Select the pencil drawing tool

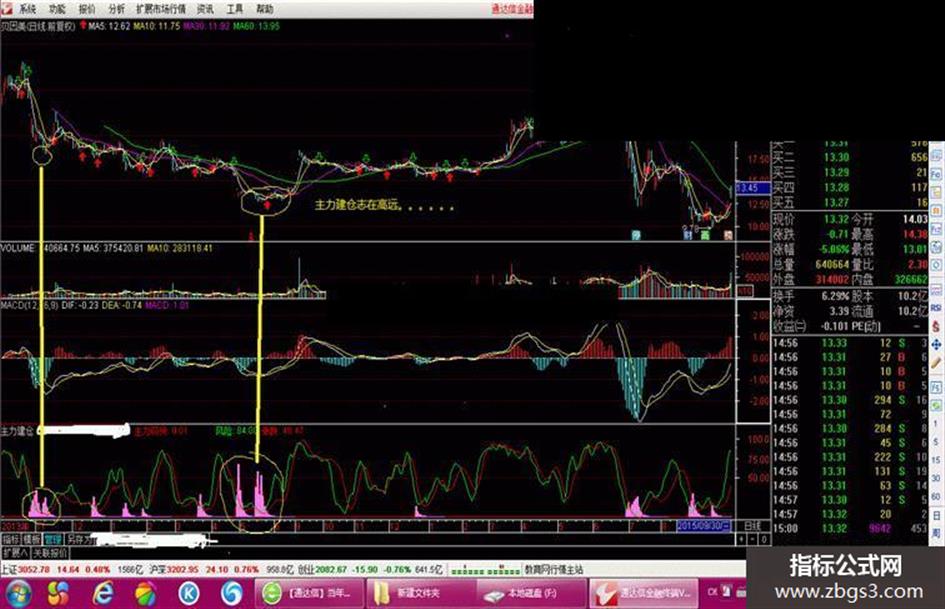[x=937, y=362]
